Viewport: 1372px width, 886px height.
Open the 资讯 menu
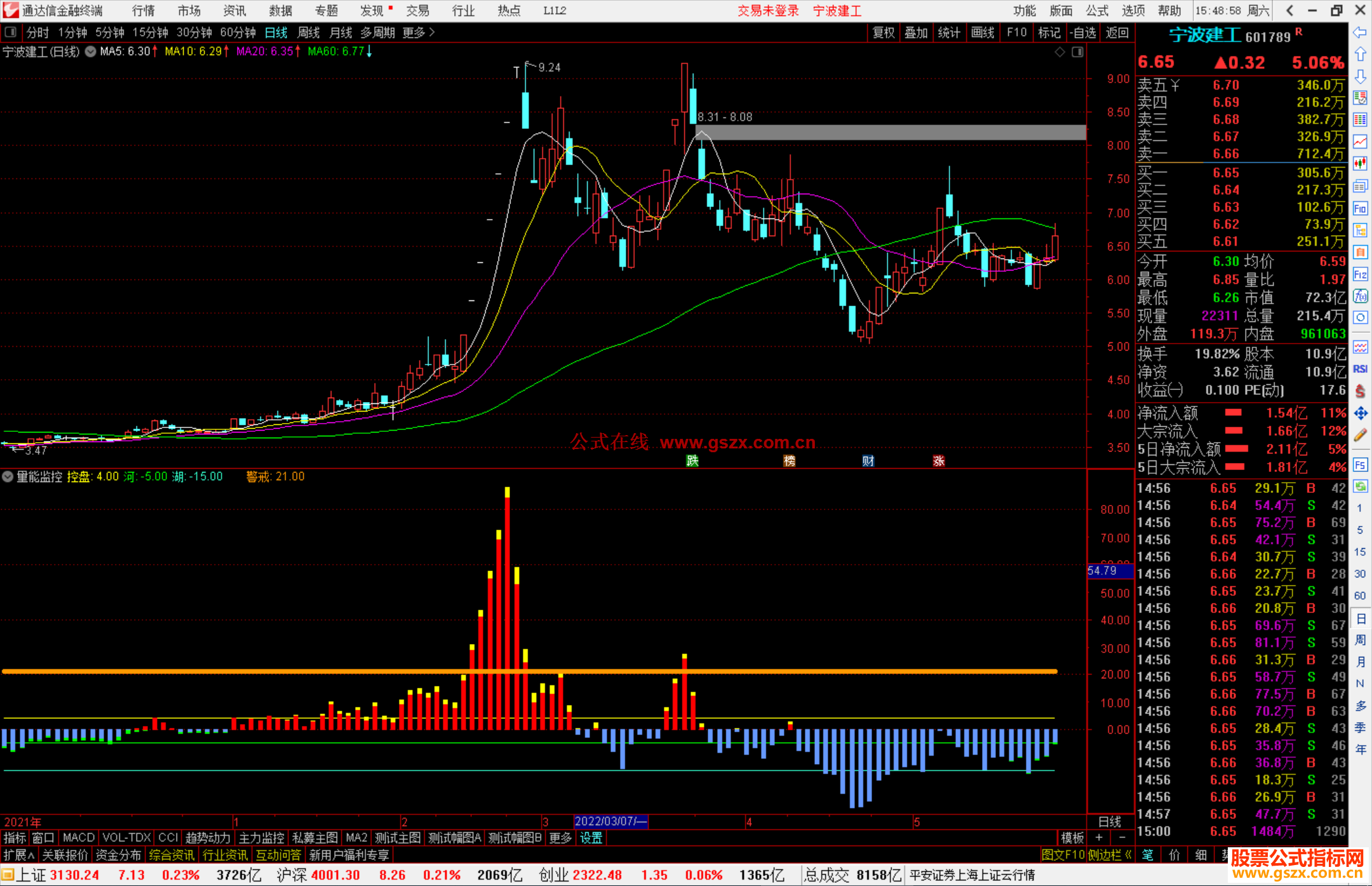click(x=234, y=11)
